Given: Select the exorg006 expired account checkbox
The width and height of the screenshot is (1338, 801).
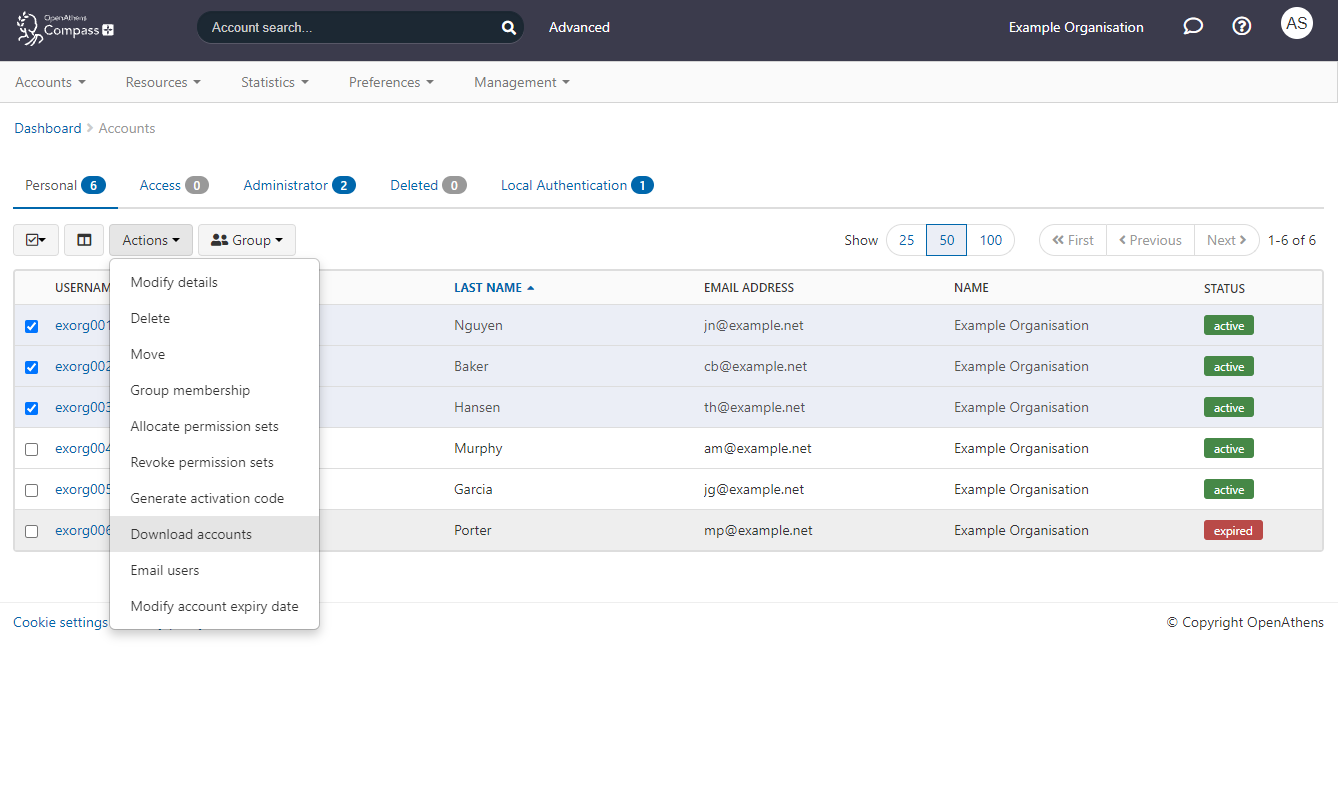Looking at the screenshot, I should click(31, 531).
